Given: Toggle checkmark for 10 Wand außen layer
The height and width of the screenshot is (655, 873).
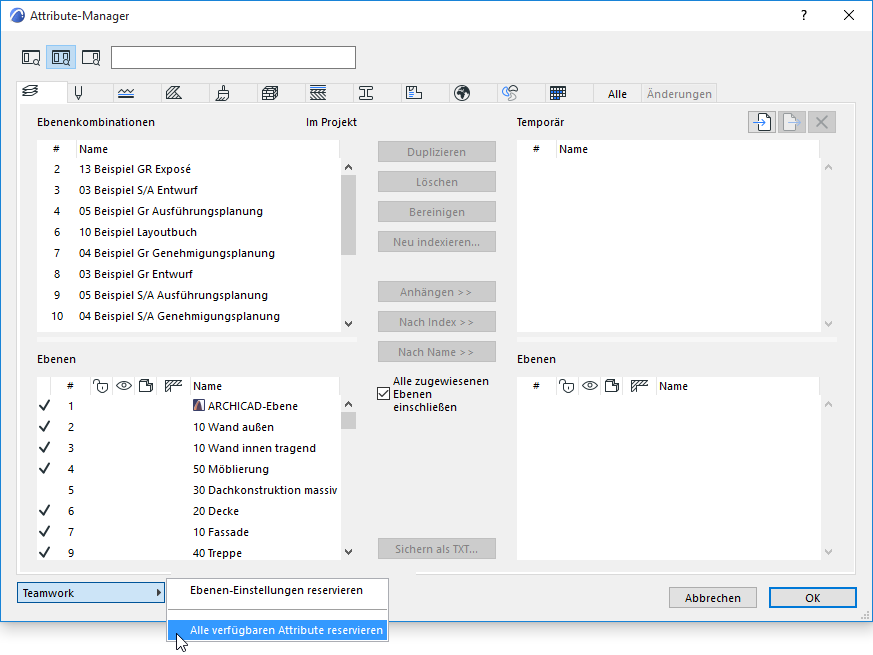Looking at the screenshot, I should point(45,427).
